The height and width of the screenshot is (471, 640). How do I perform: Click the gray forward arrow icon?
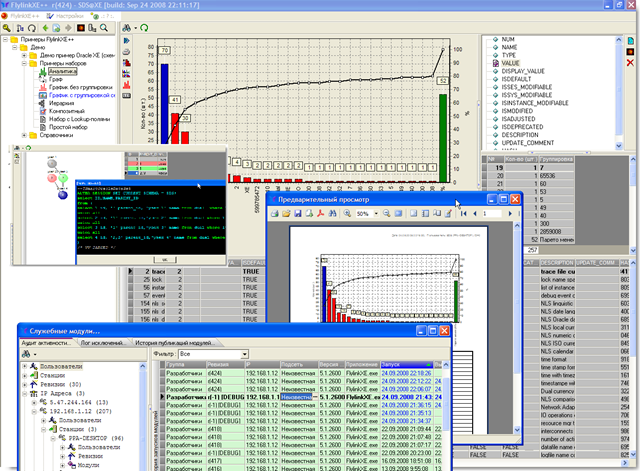(68, 28)
